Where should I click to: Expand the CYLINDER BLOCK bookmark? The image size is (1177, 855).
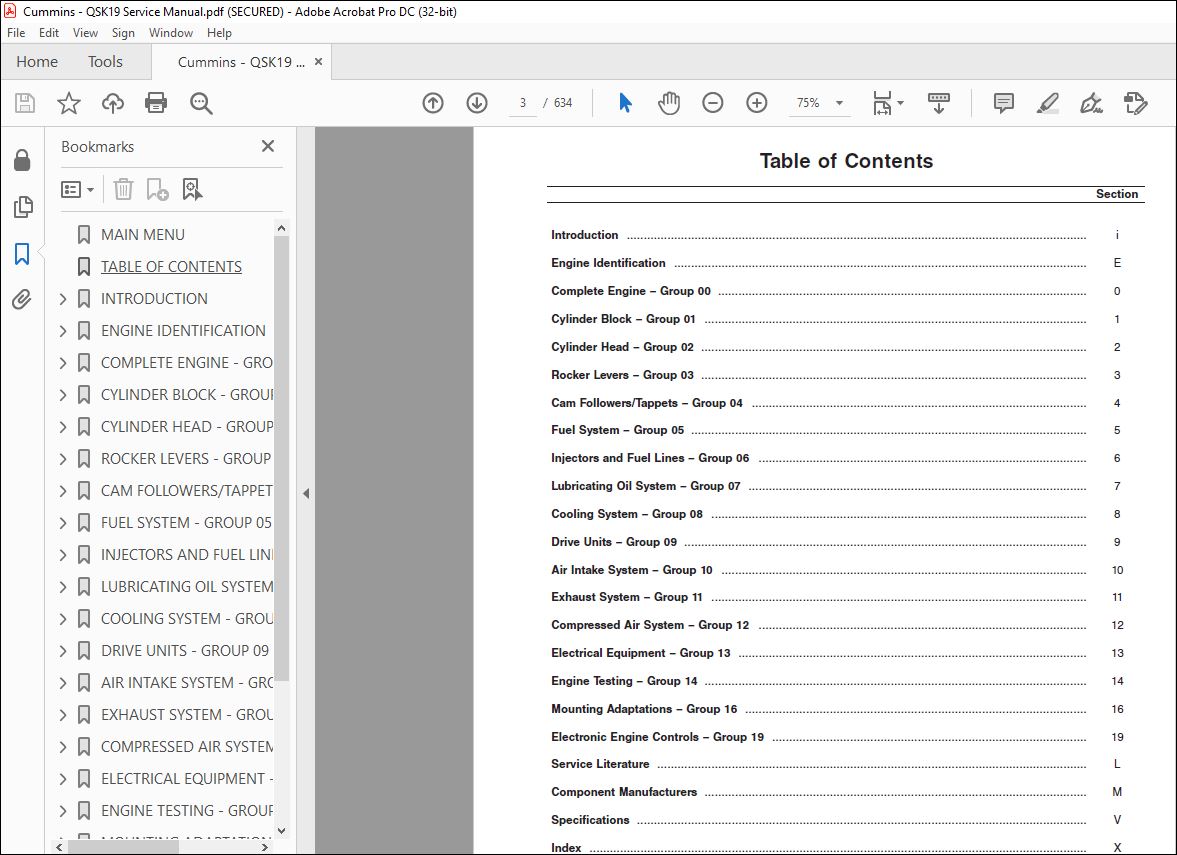pos(63,395)
